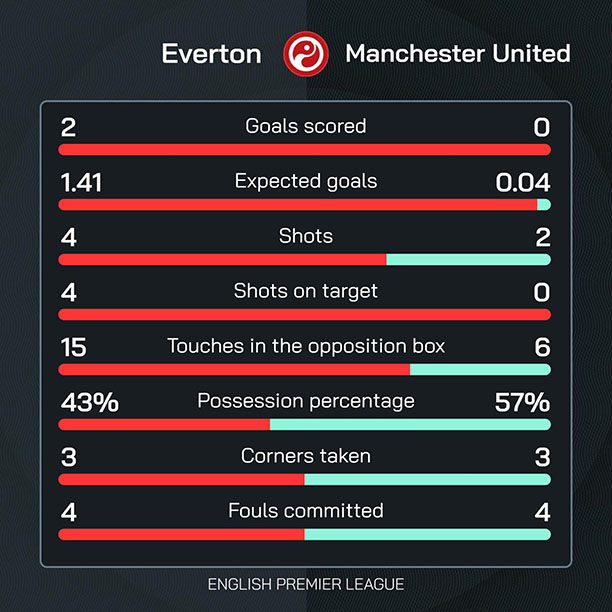
Task: Click the Expected goals label
Action: [x=305, y=181]
